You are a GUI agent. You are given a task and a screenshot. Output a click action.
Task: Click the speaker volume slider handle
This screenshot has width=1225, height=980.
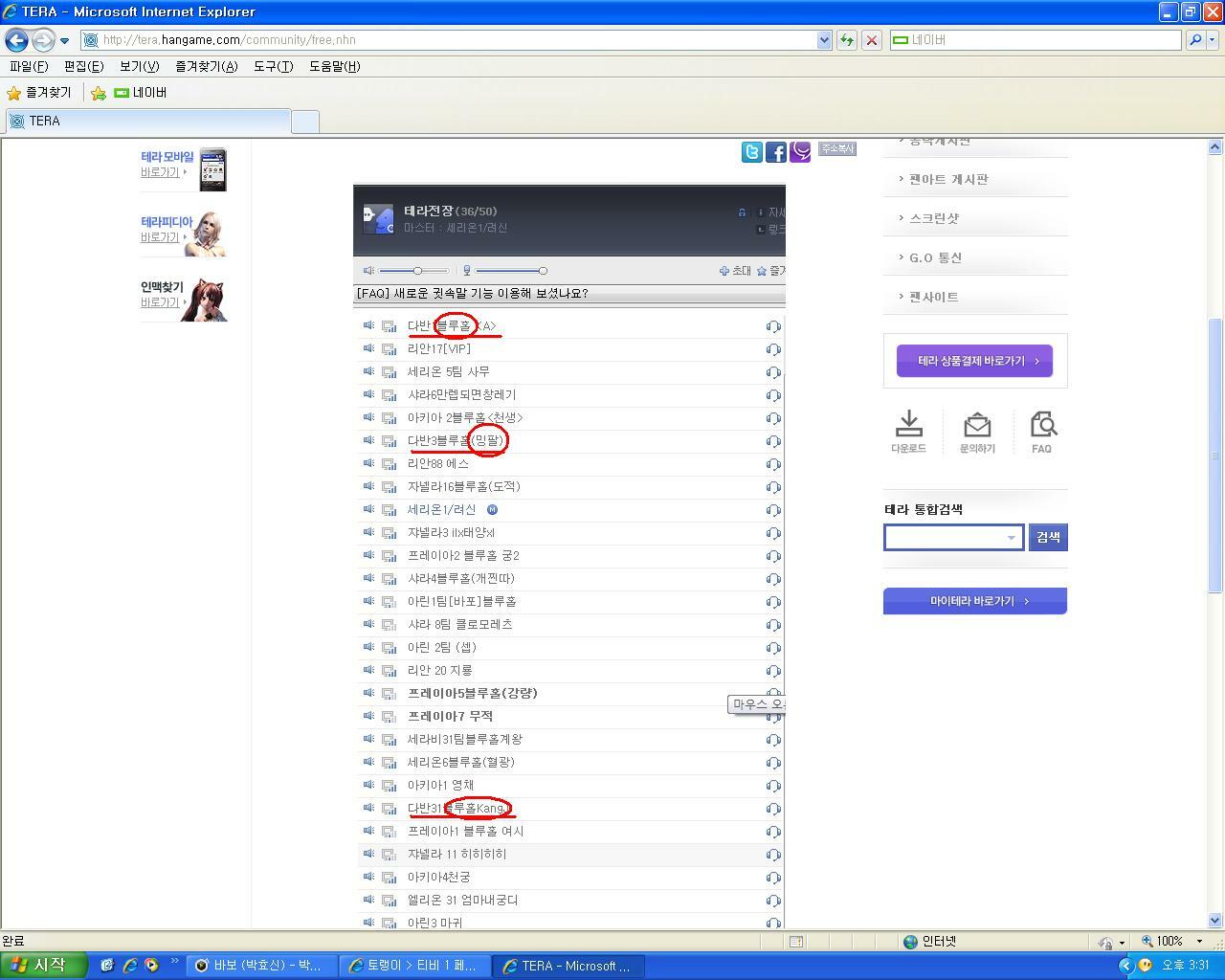click(417, 271)
